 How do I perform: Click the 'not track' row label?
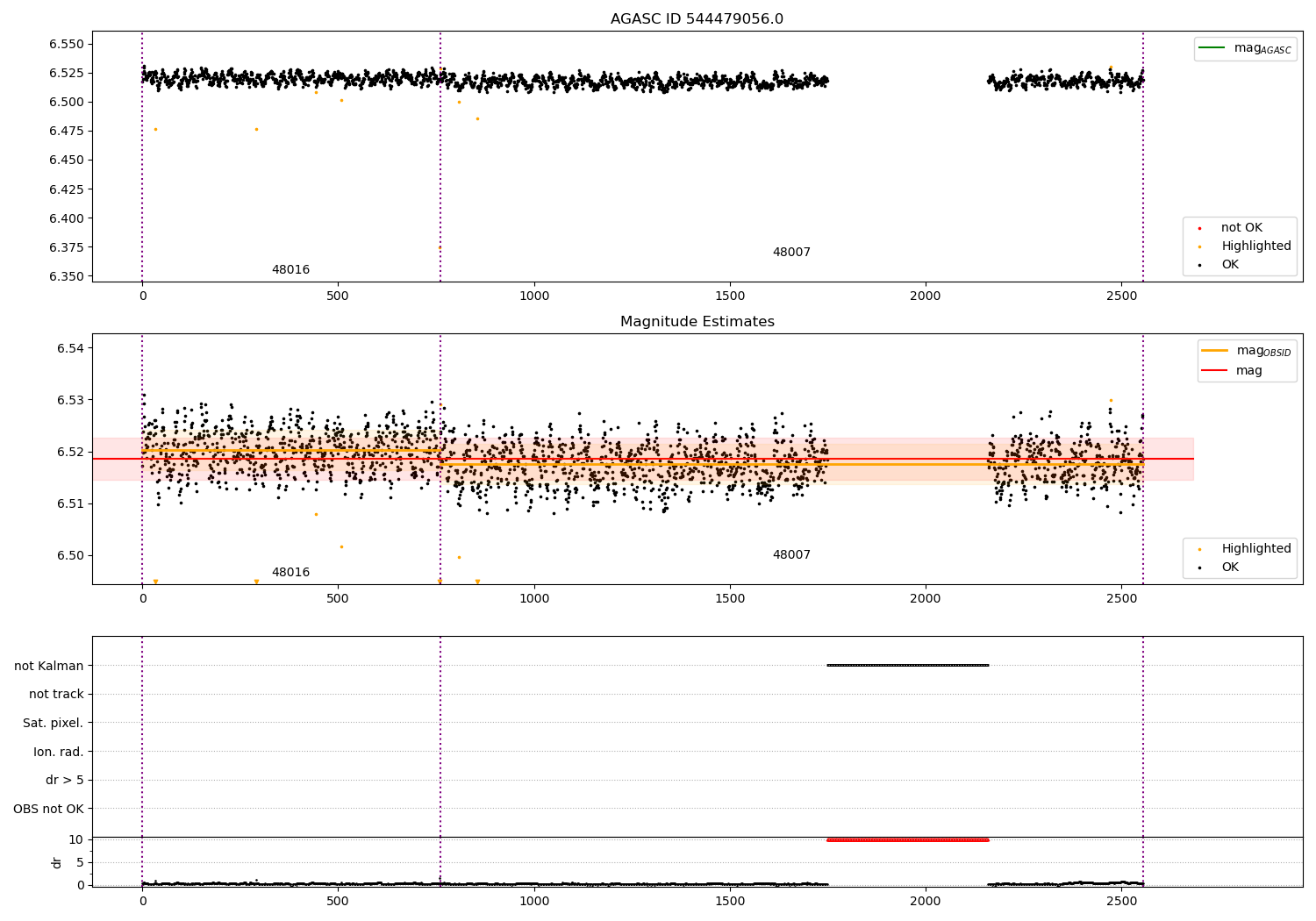point(56,695)
